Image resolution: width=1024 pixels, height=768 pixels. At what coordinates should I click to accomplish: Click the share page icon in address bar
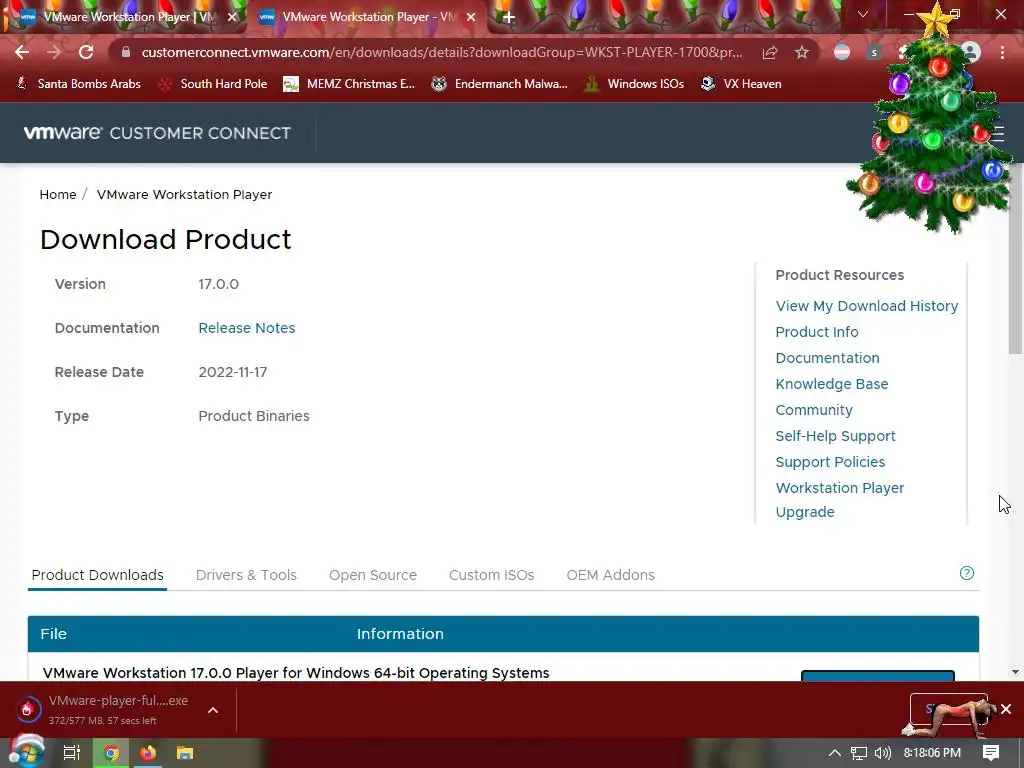coord(770,53)
